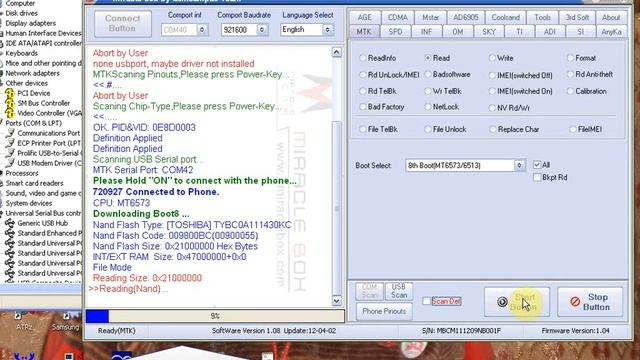Select the Format radio option
The image size is (640, 360).
[570, 58]
